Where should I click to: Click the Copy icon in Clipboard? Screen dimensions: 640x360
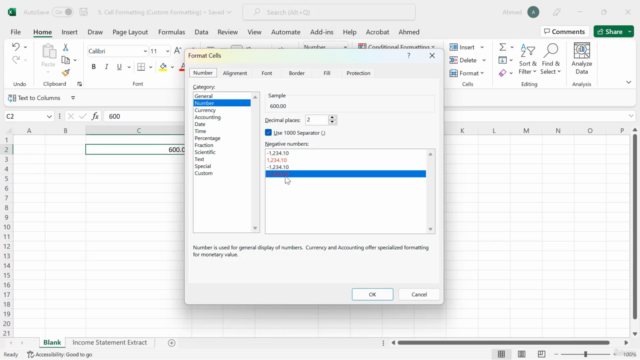click(x=65, y=60)
